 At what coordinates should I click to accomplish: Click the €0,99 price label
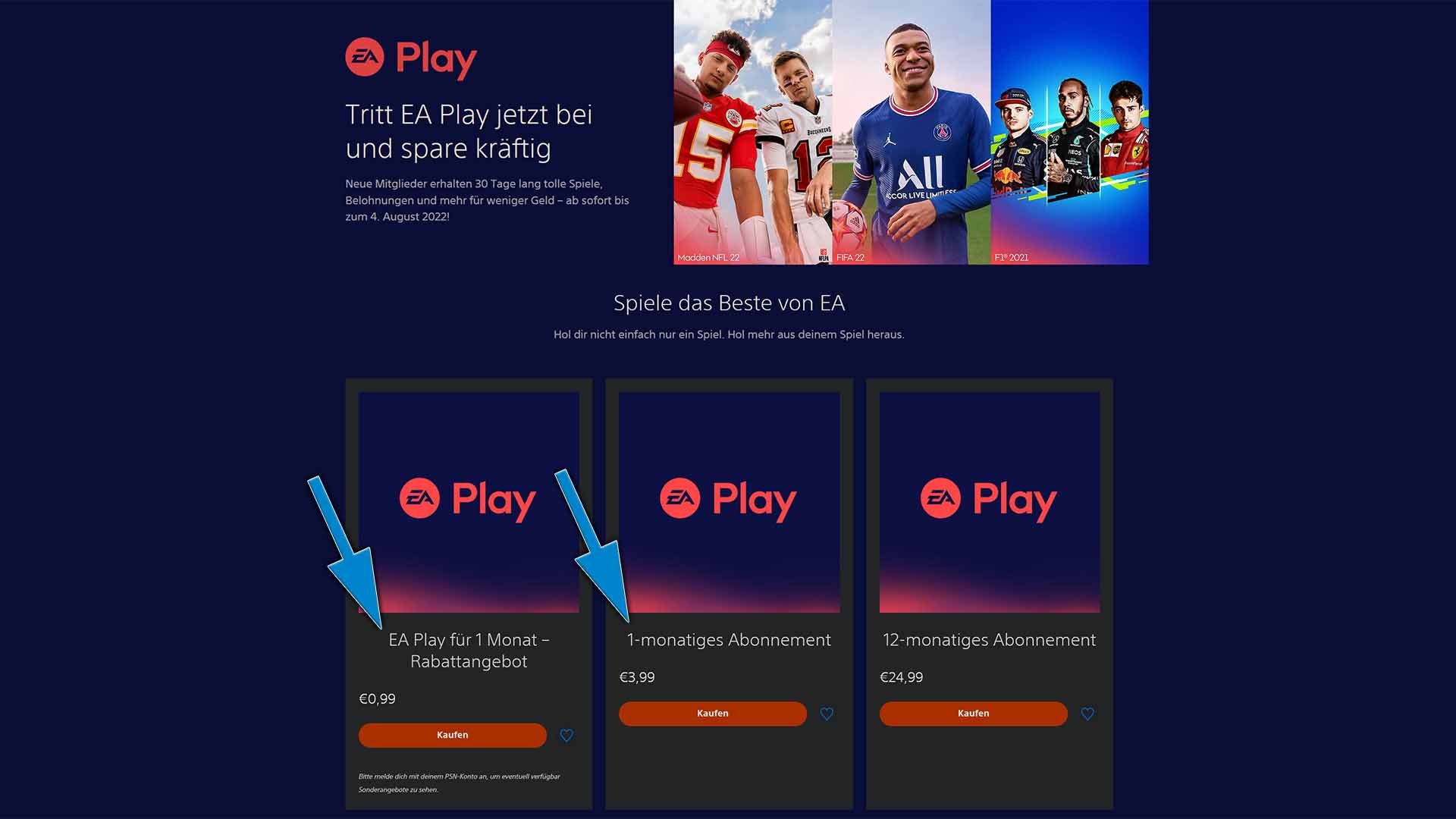(377, 698)
